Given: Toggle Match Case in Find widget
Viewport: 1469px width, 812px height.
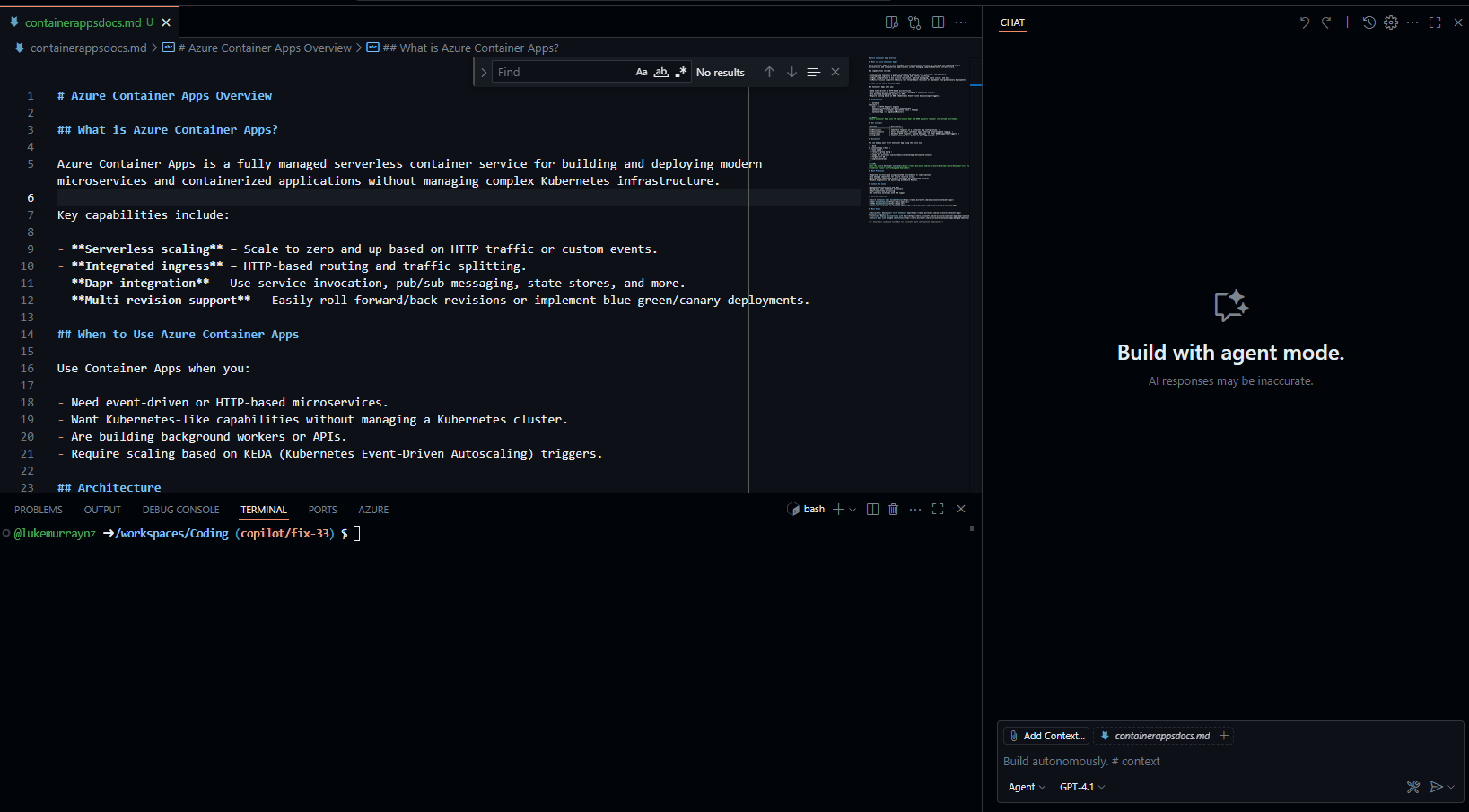Looking at the screenshot, I should point(642,72).
